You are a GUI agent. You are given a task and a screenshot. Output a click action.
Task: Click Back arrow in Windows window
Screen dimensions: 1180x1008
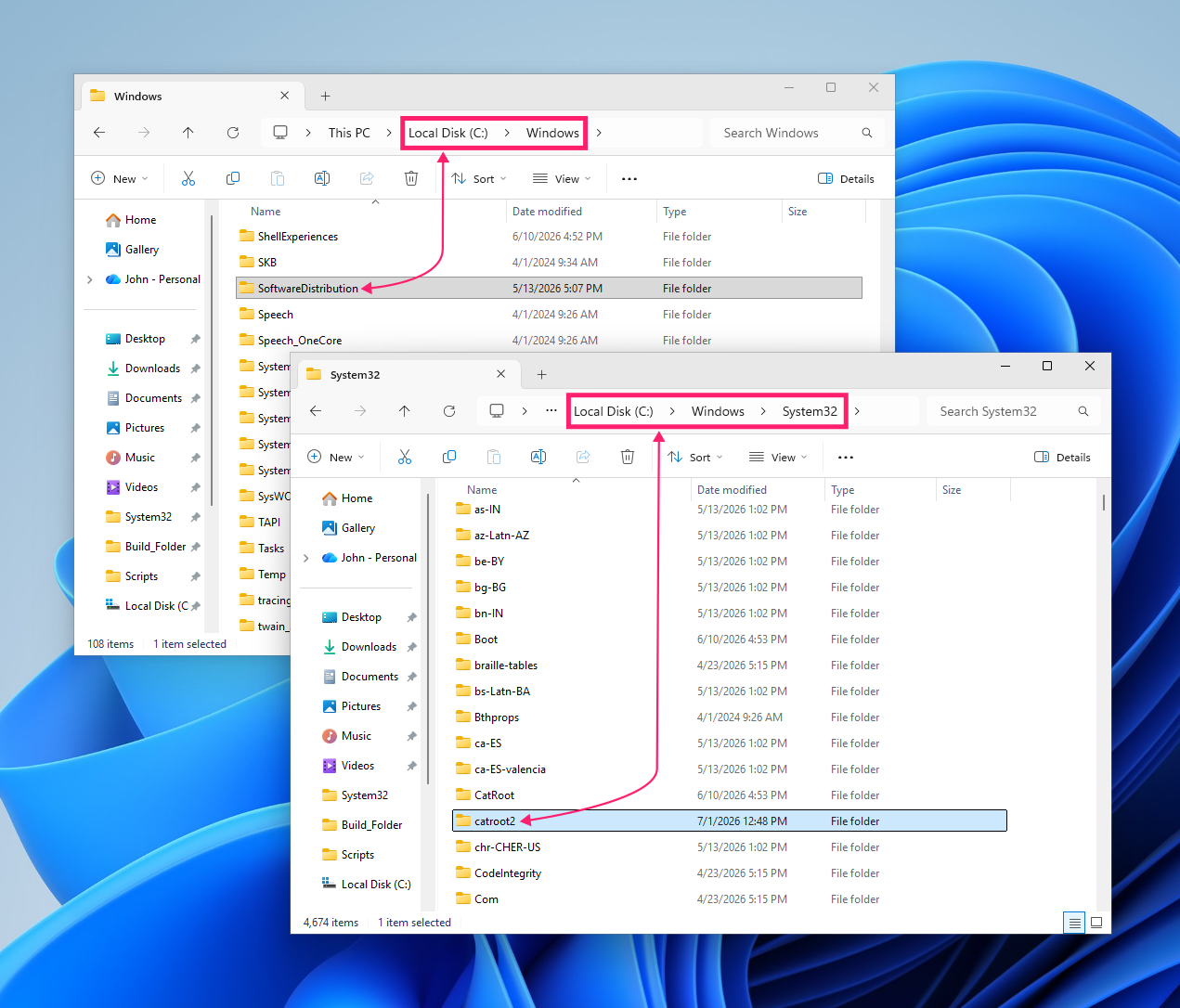(x=99, y=133)
